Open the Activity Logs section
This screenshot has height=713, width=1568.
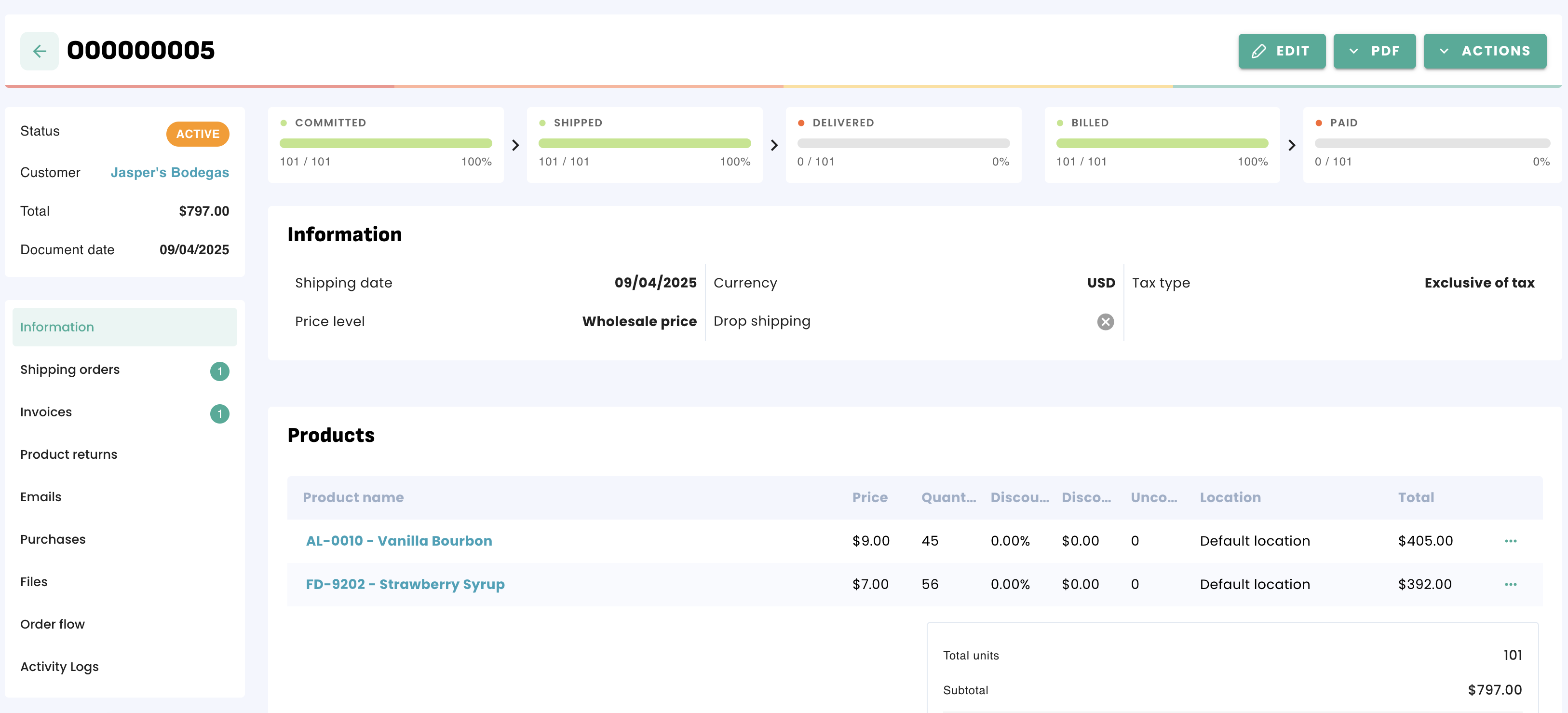[59, 667]
